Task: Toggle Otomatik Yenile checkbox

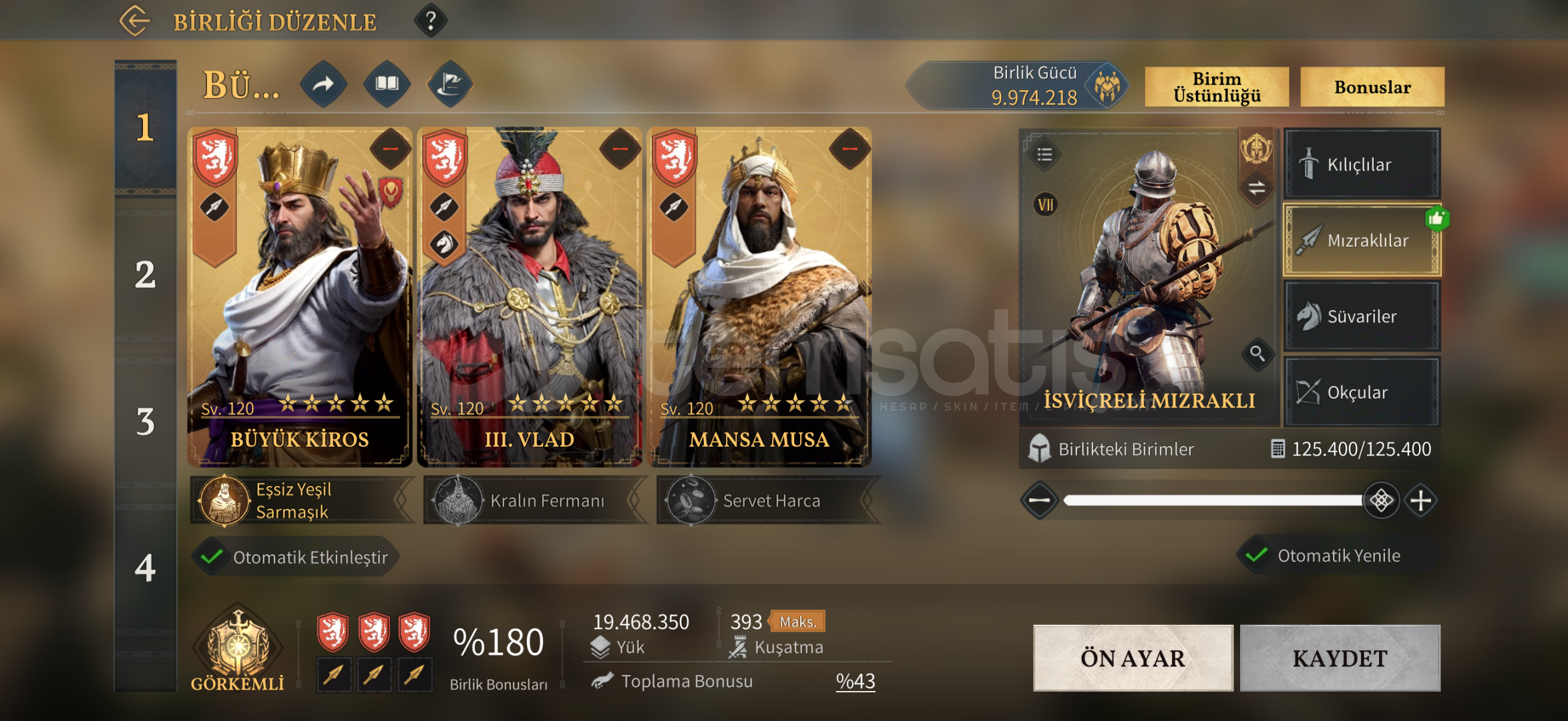Action: [x=1256, y=555]
